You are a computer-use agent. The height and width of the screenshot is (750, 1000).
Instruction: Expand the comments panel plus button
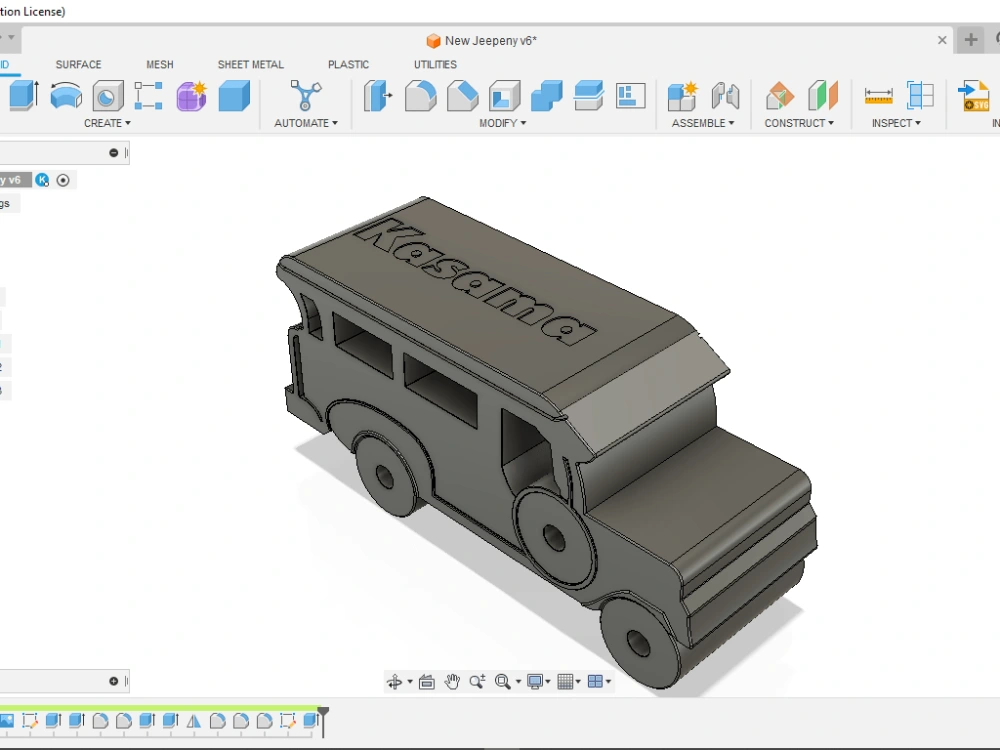114,681
